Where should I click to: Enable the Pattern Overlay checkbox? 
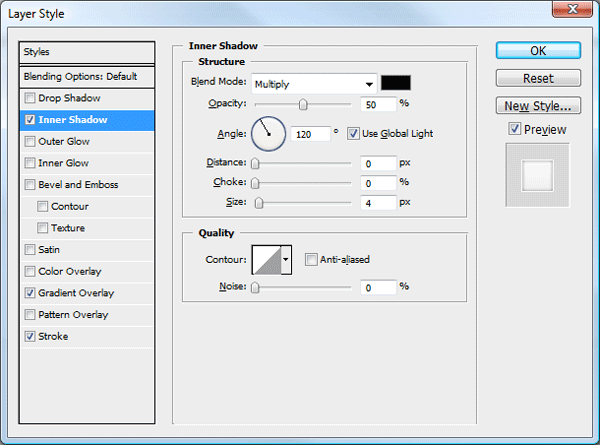point(29,315)
